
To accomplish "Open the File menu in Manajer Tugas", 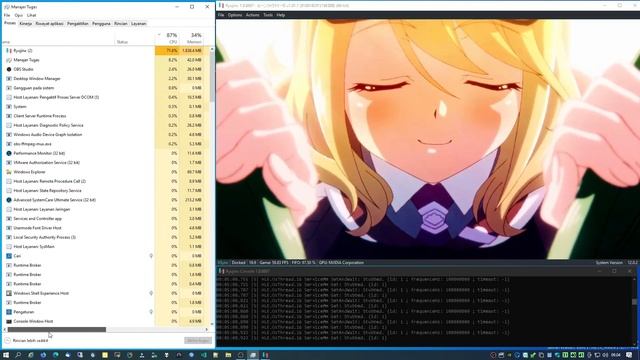I will pyautogui.click(x=7, y=15).
